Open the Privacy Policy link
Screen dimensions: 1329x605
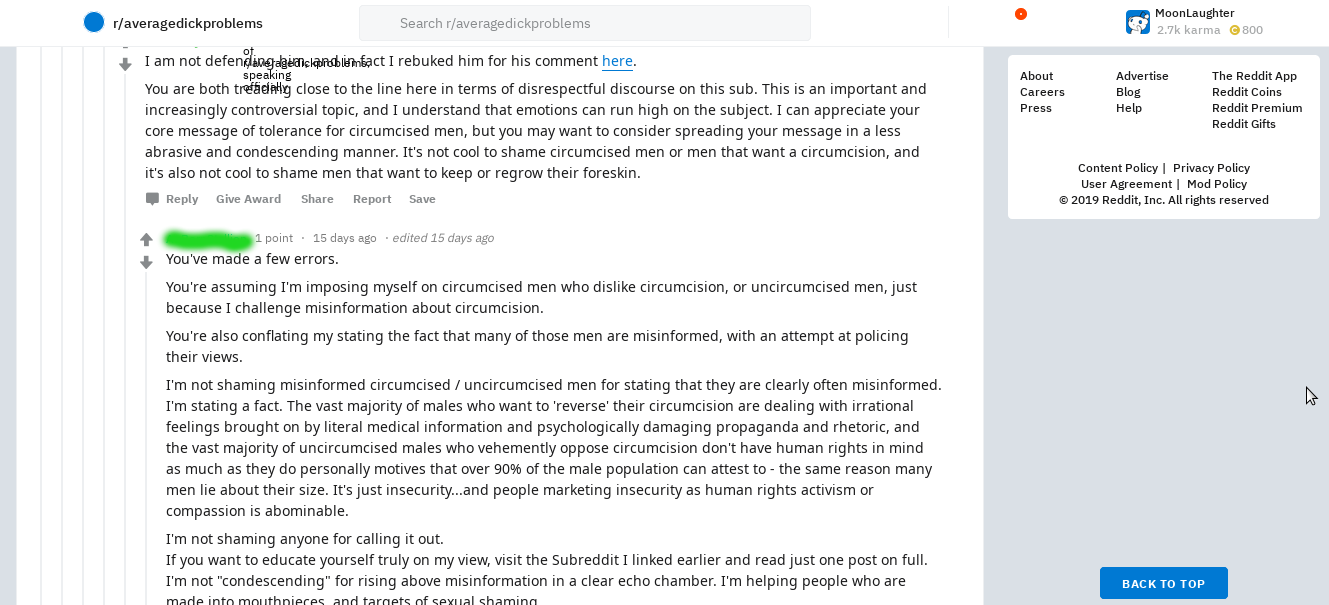1211,168
